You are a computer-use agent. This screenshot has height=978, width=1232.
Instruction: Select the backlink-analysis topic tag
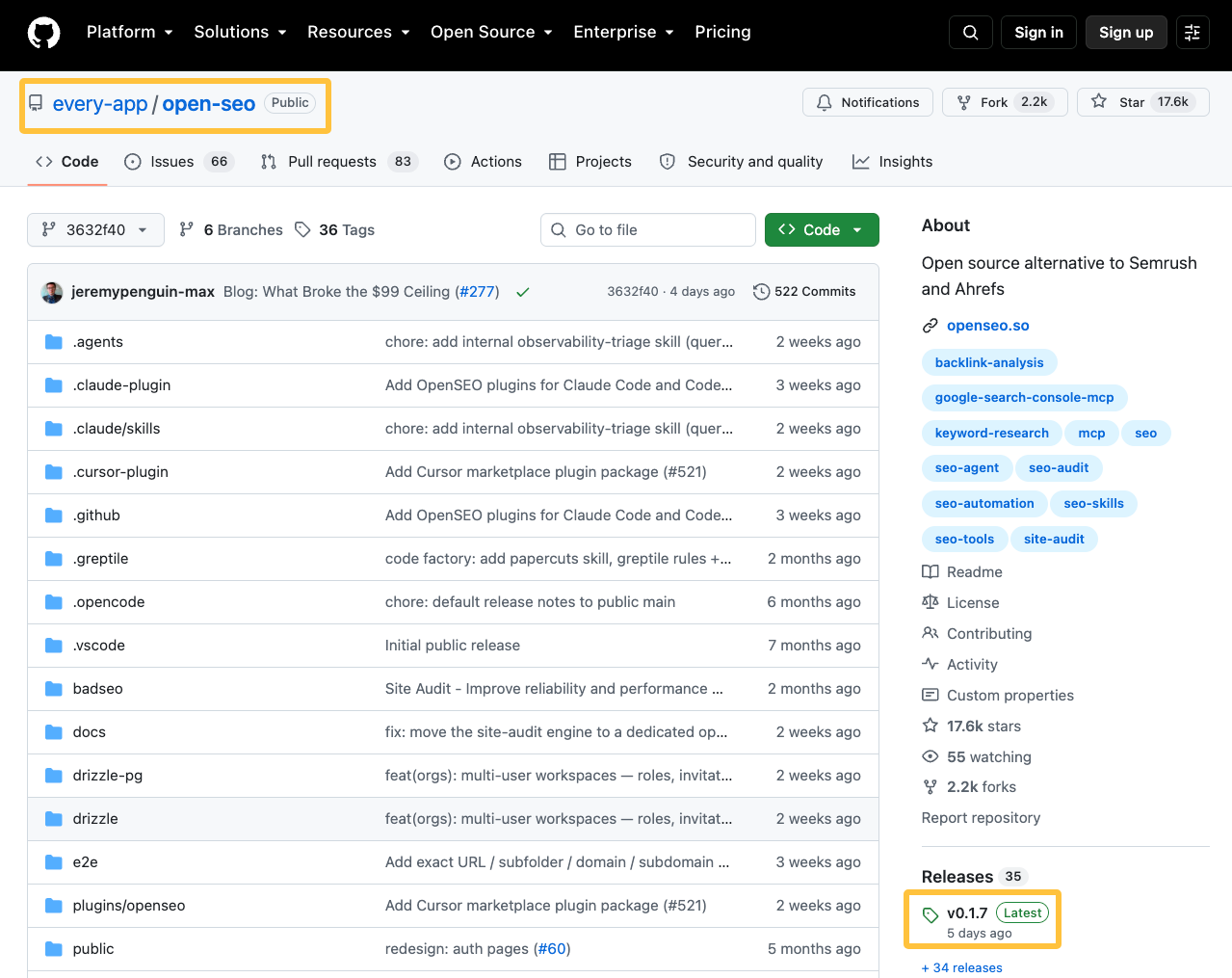tap(989, 362)
